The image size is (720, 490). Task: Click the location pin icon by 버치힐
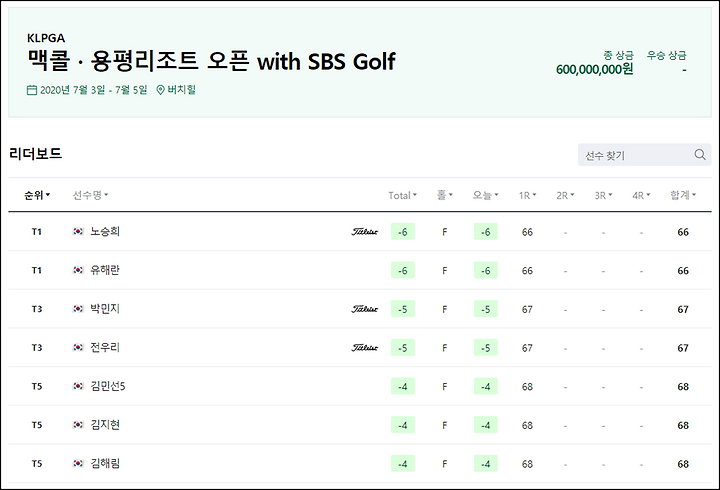160,90
